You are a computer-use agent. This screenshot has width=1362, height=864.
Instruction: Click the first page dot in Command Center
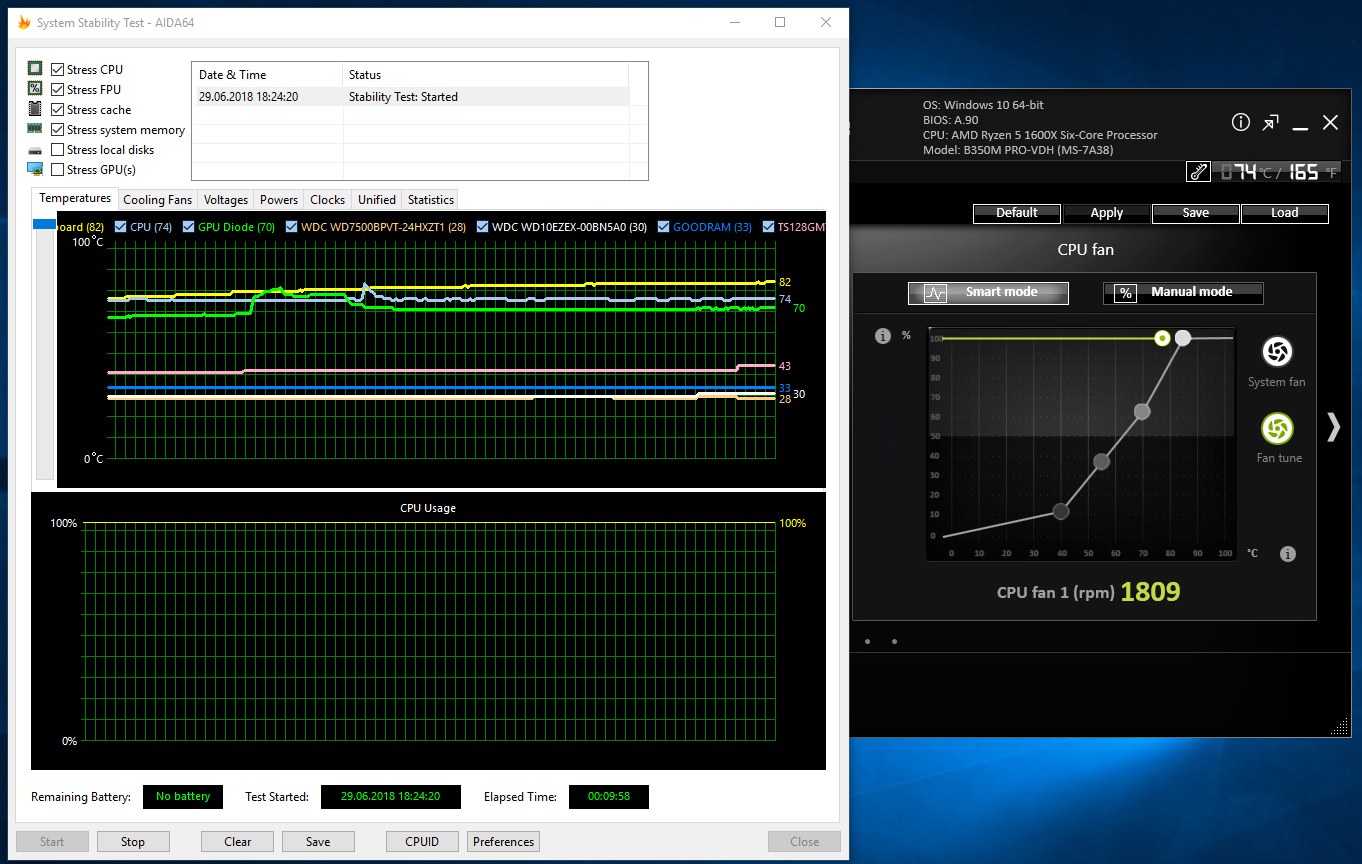[x=867, y=641]
